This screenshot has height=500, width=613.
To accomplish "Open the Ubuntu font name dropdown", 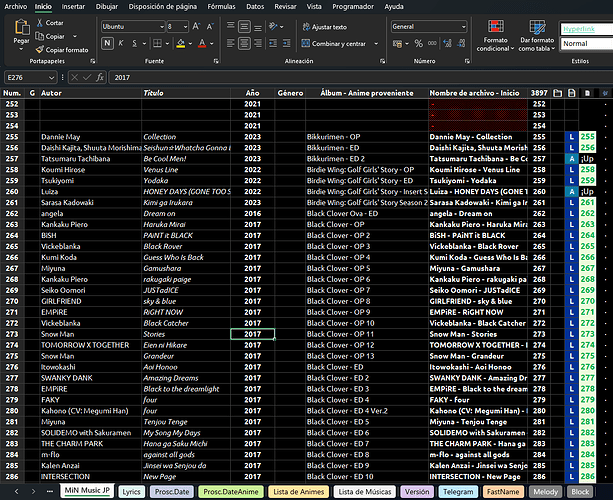I will [162, 27].
